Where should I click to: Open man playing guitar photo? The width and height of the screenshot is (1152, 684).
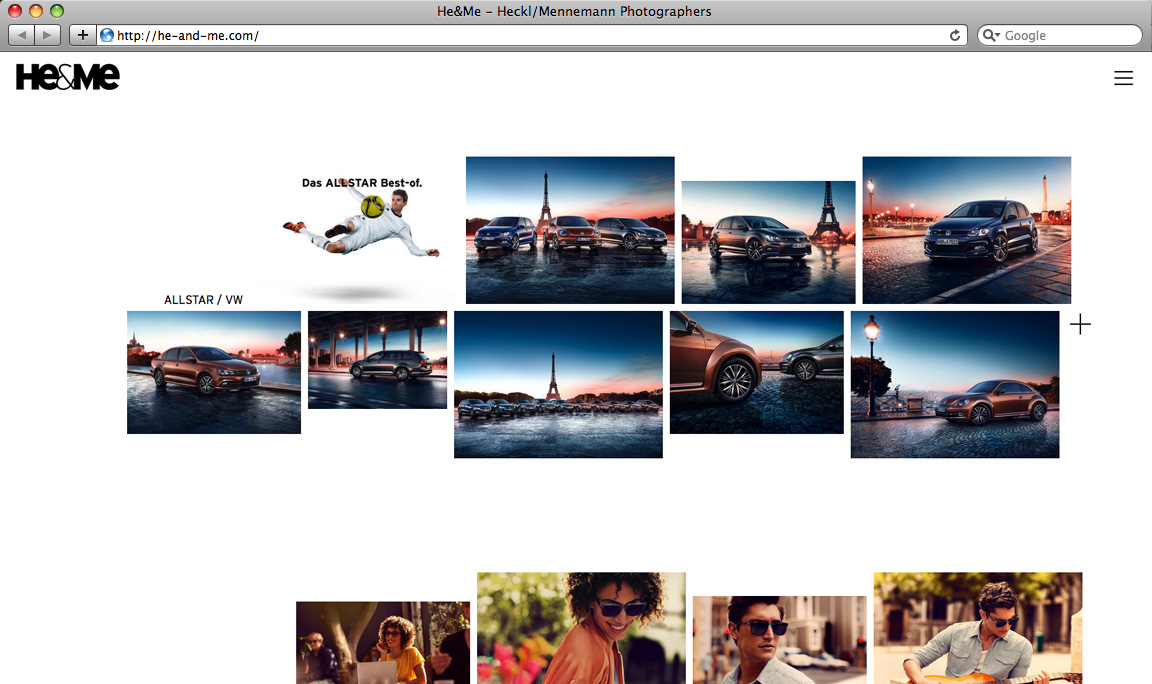pos(978,628)
